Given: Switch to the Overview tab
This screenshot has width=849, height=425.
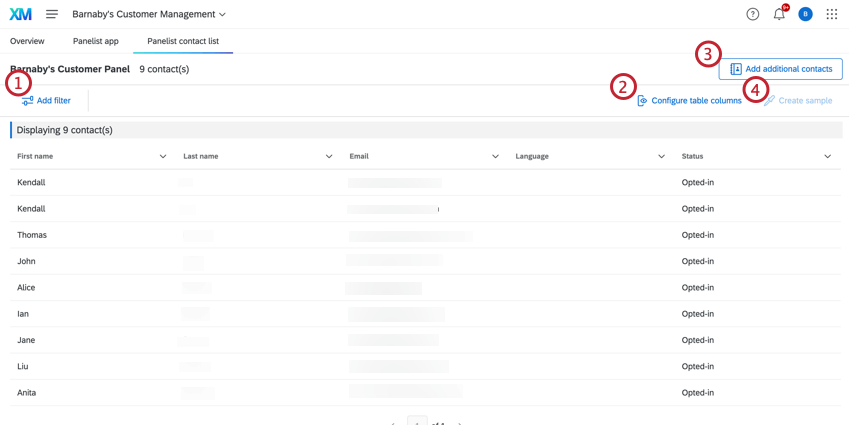Looking at the screenshot, I should click(x=27, y=41).
